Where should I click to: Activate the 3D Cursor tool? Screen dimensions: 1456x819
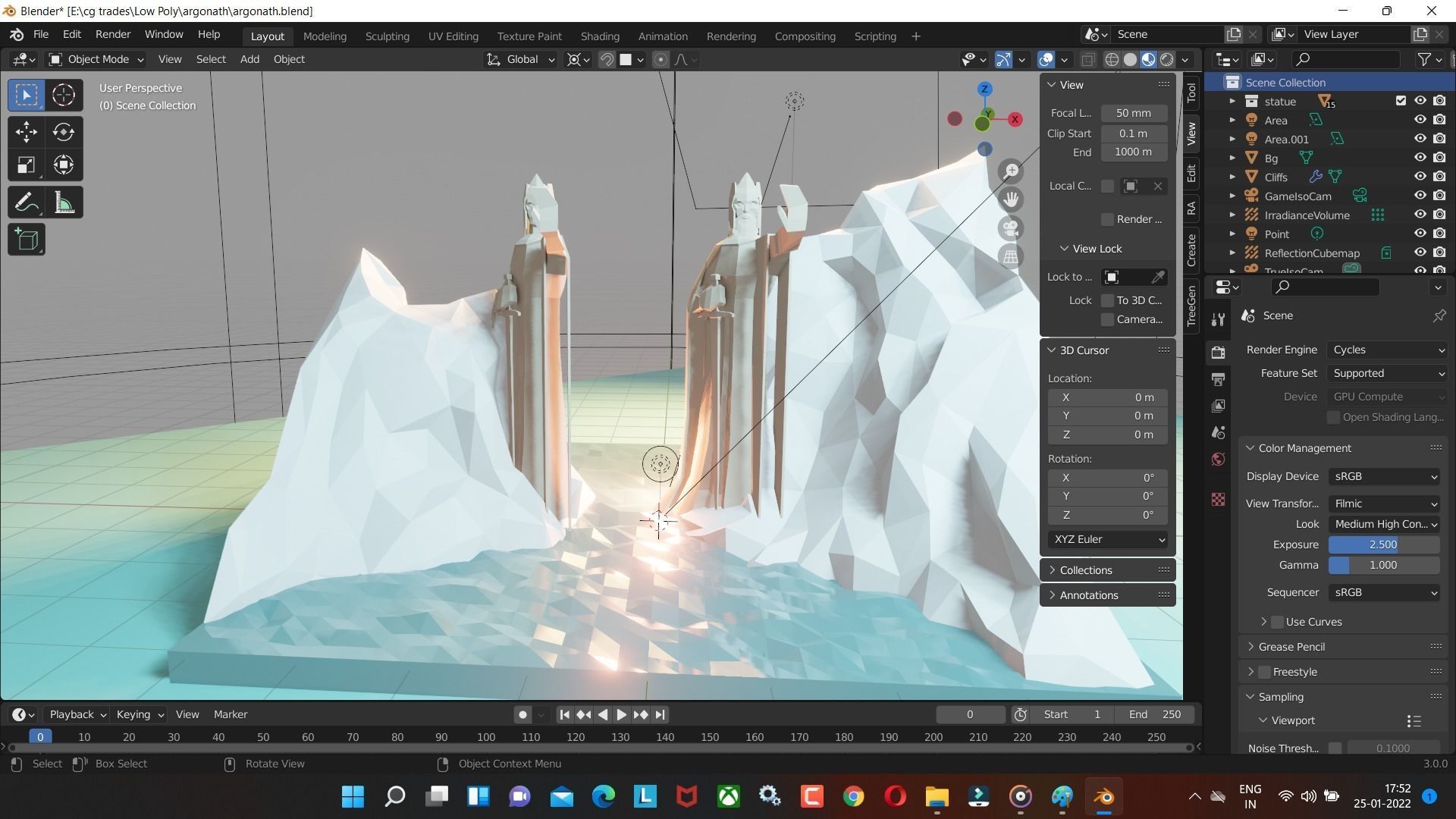coord(64,95)
